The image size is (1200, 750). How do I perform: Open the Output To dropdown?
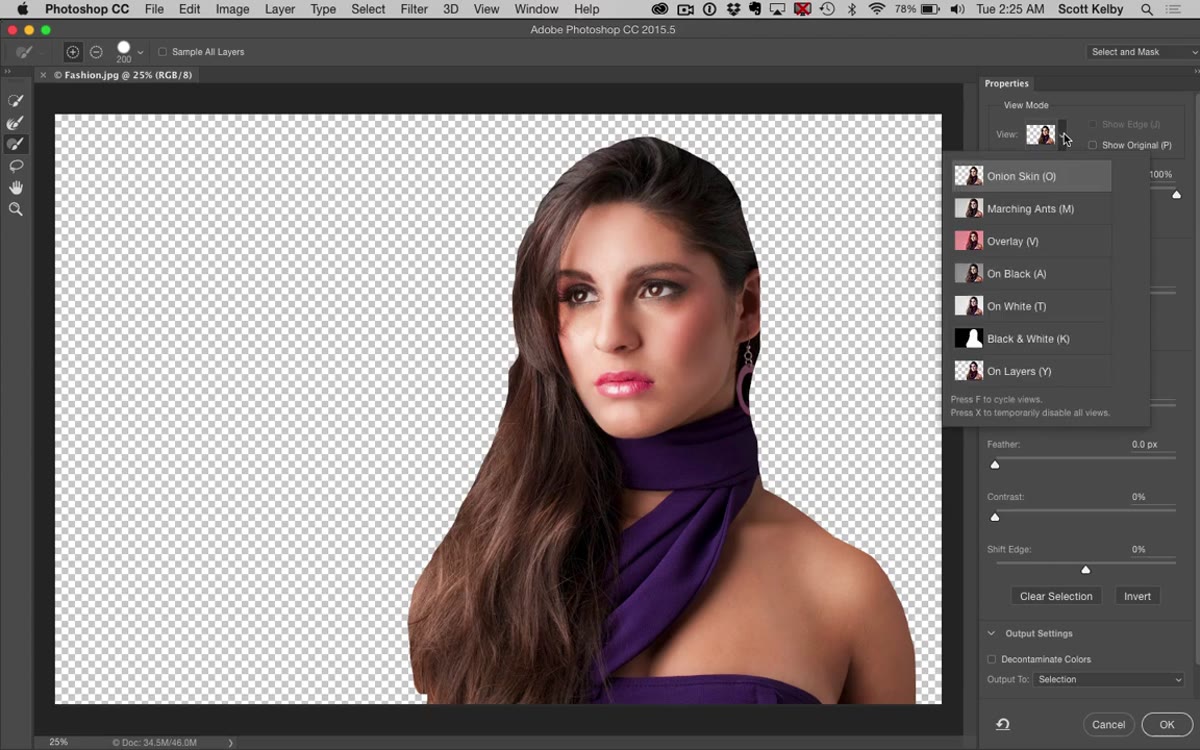point(1109,680)
